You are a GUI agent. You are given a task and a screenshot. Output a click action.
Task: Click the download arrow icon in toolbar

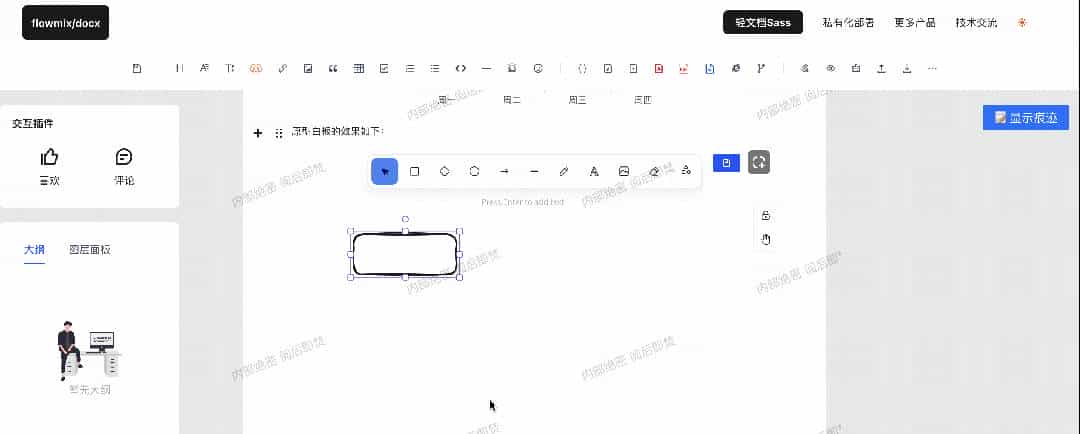(x=907, y=68)
